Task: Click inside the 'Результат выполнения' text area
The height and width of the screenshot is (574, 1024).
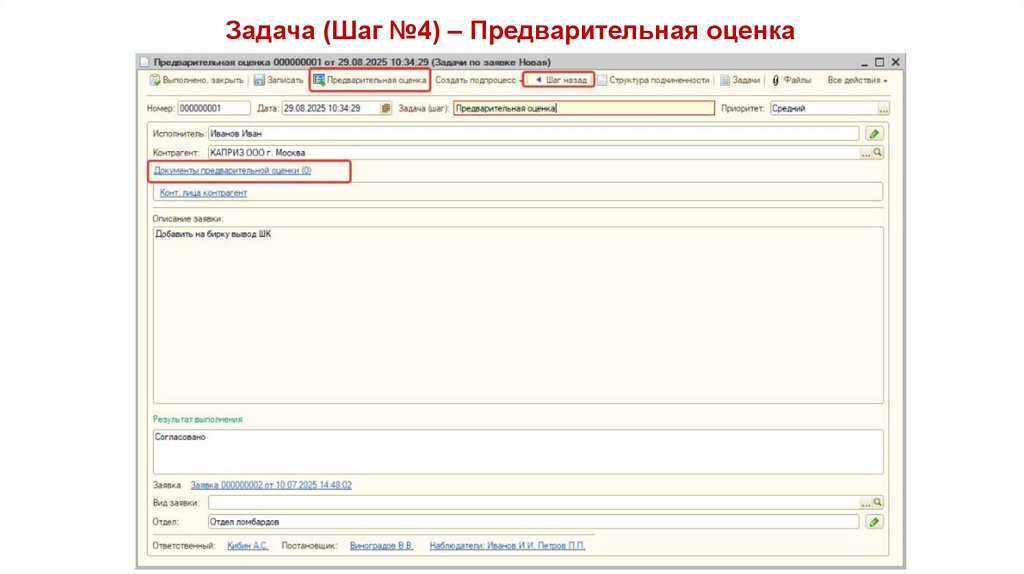Action: (518, 451)
